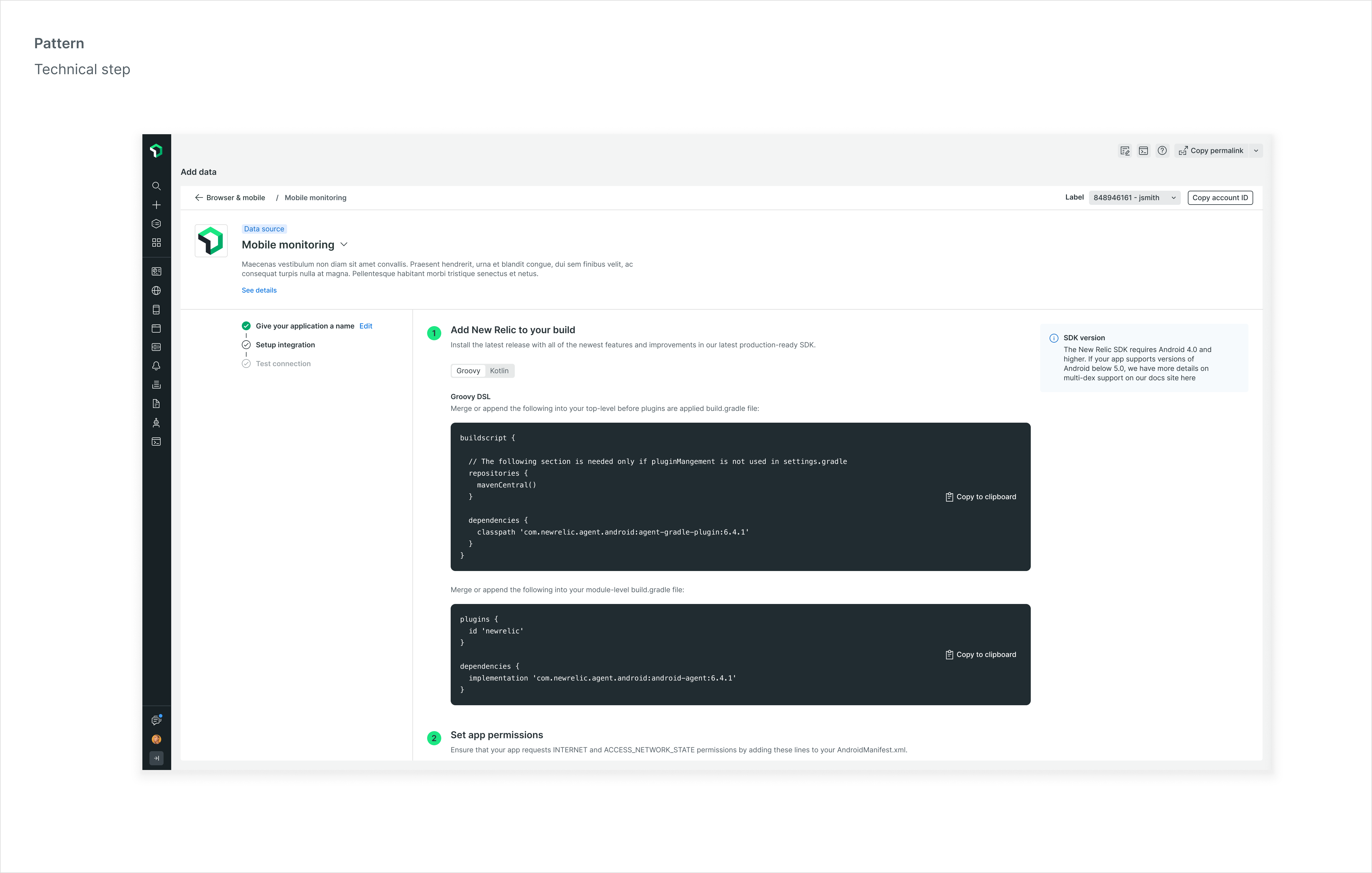Click the SDK version info icon
This screenshot has width=1372, height=873.
(x=1054, y=338)
